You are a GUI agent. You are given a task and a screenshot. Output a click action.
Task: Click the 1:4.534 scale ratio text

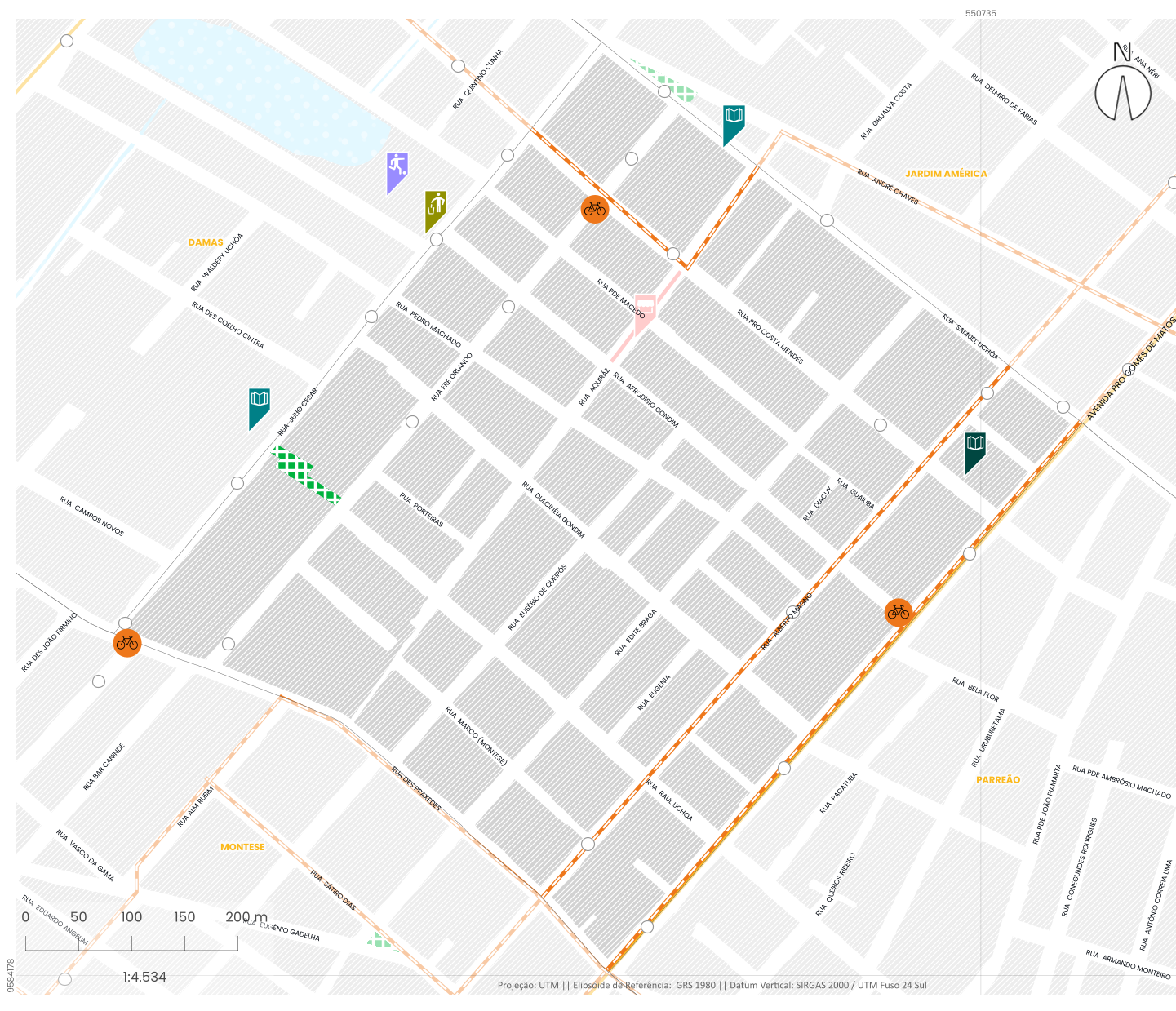(144, 977)
